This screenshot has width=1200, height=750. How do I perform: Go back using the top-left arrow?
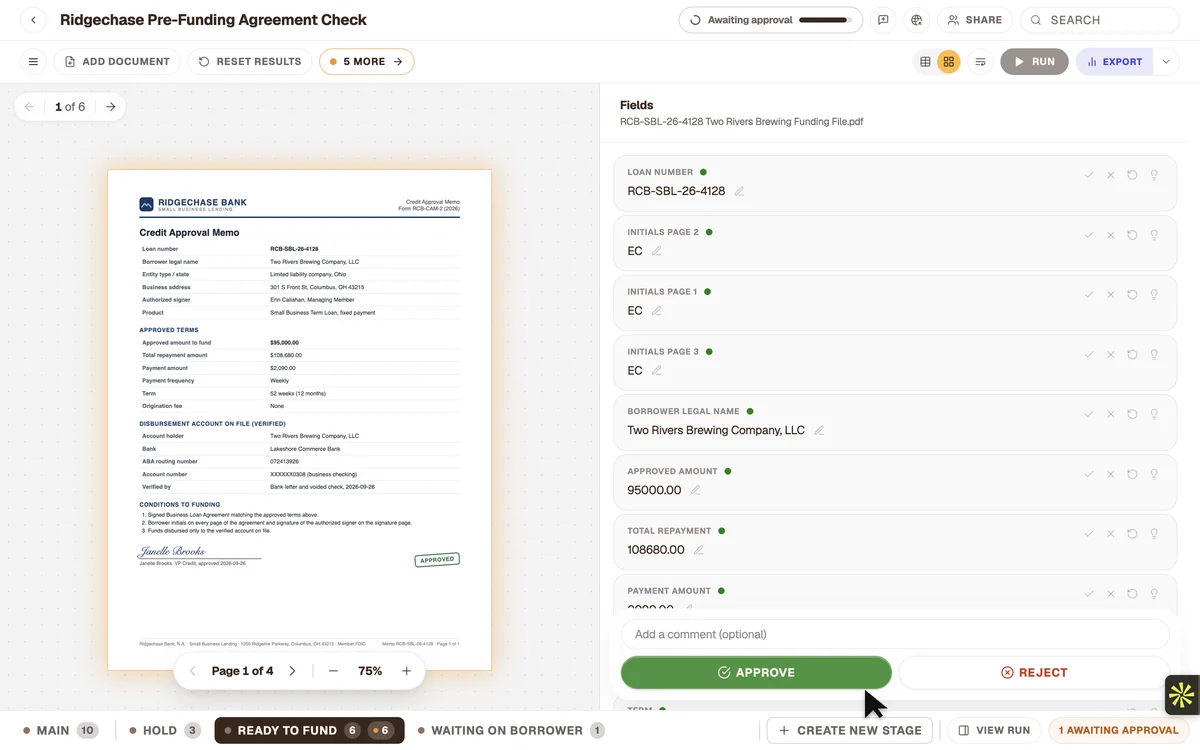(x=34, y=20)
